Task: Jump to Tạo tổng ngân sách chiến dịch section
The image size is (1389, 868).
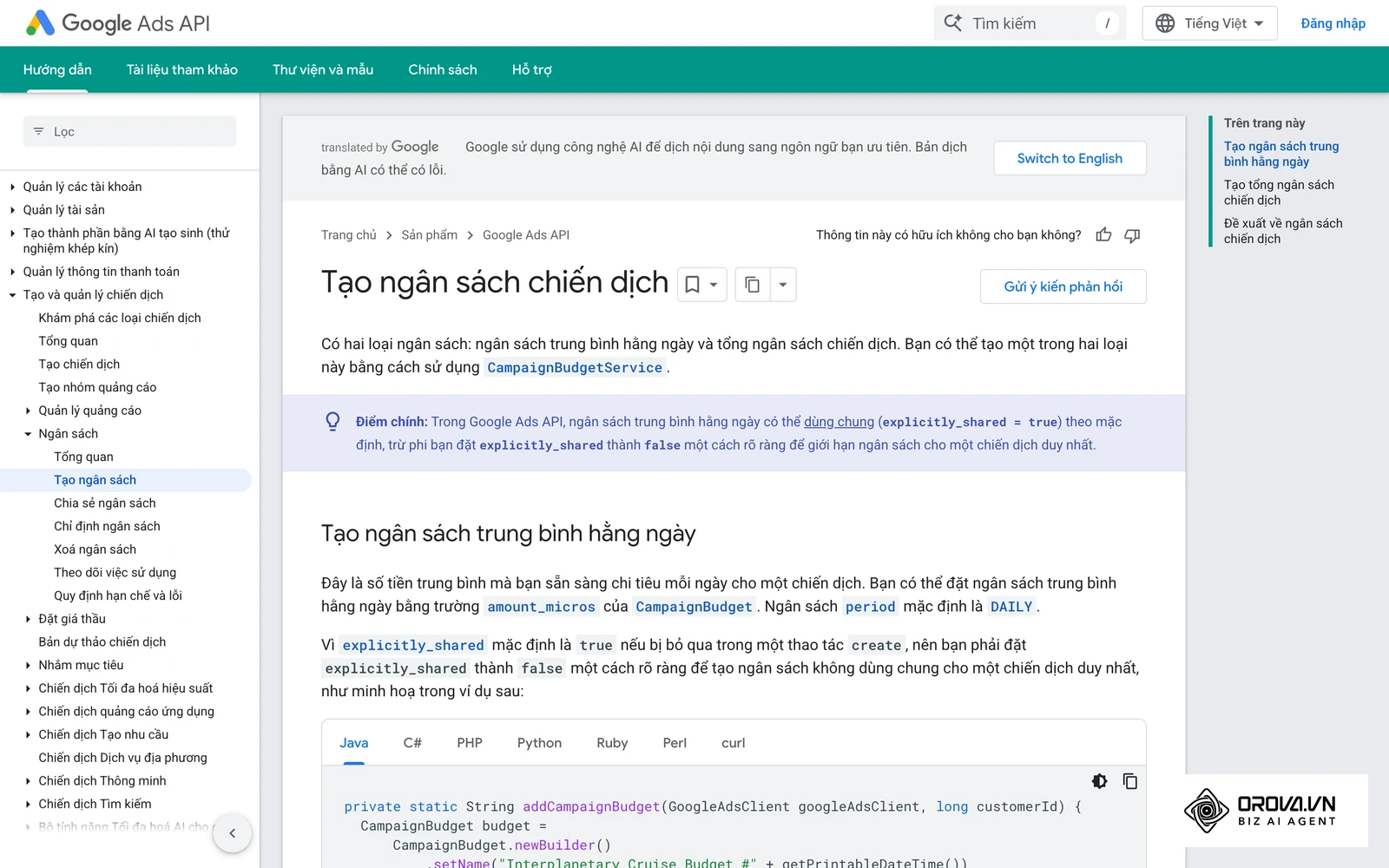Action: pyautogui.click(x=1279, y=193)
